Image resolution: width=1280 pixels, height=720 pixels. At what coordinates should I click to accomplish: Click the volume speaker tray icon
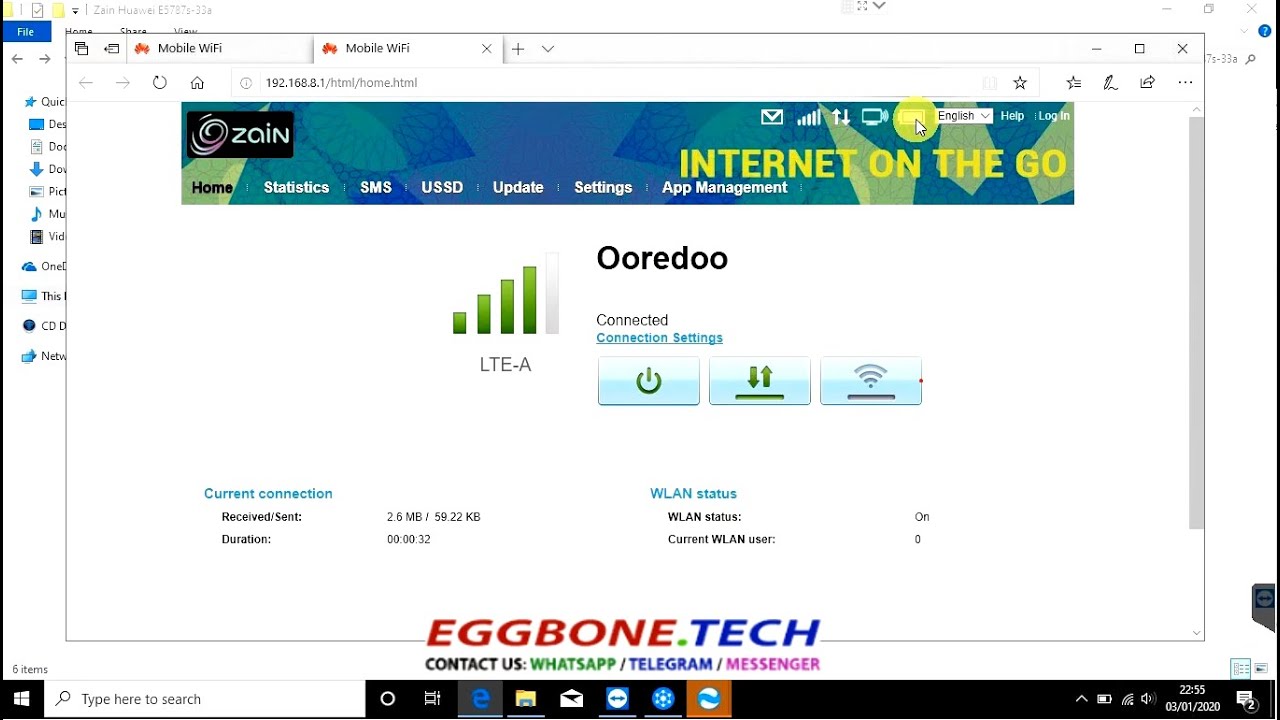click(1148, 699)
